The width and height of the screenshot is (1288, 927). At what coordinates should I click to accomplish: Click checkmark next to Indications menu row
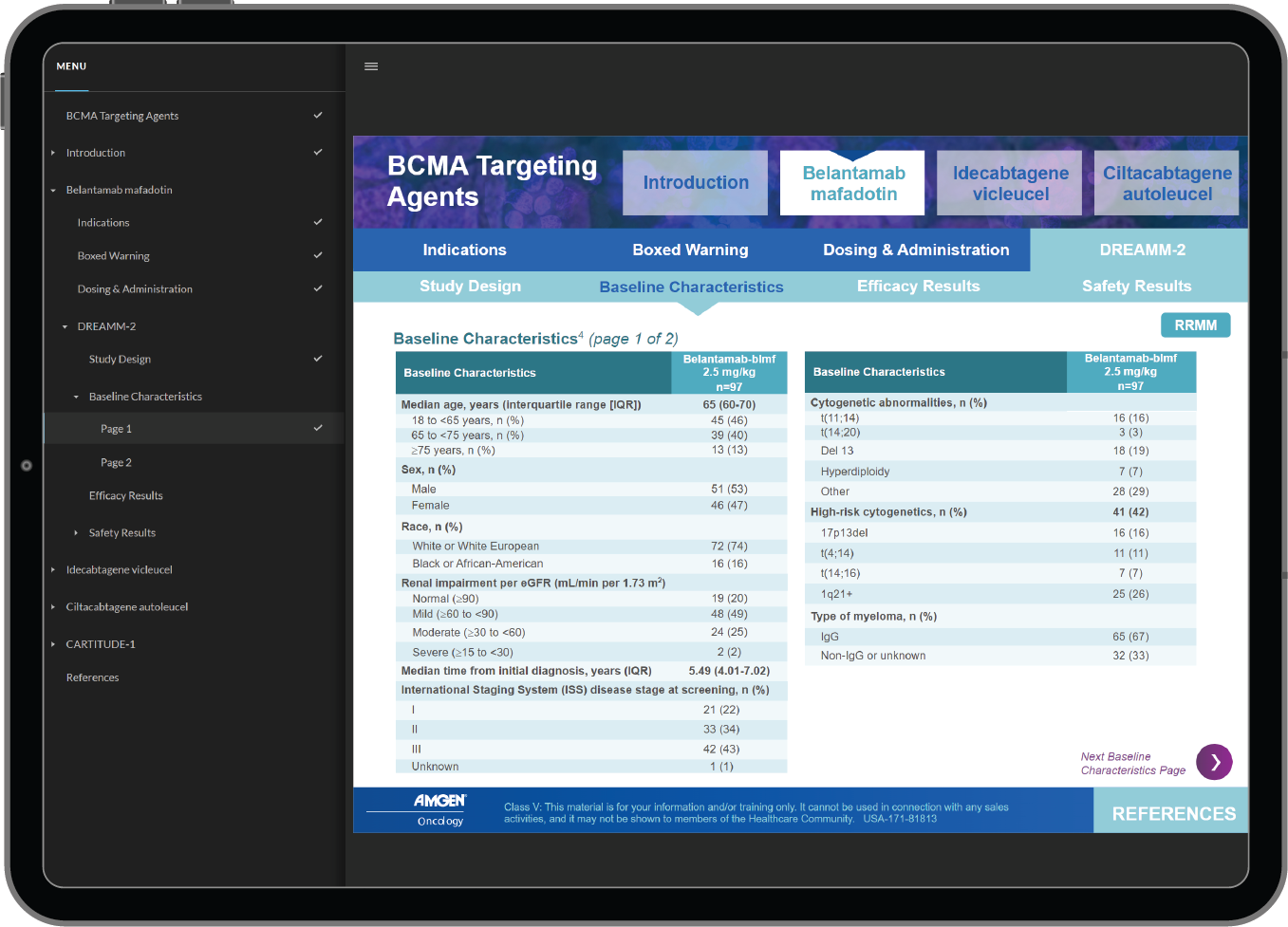pyautogui.click(x=318, y=222)
